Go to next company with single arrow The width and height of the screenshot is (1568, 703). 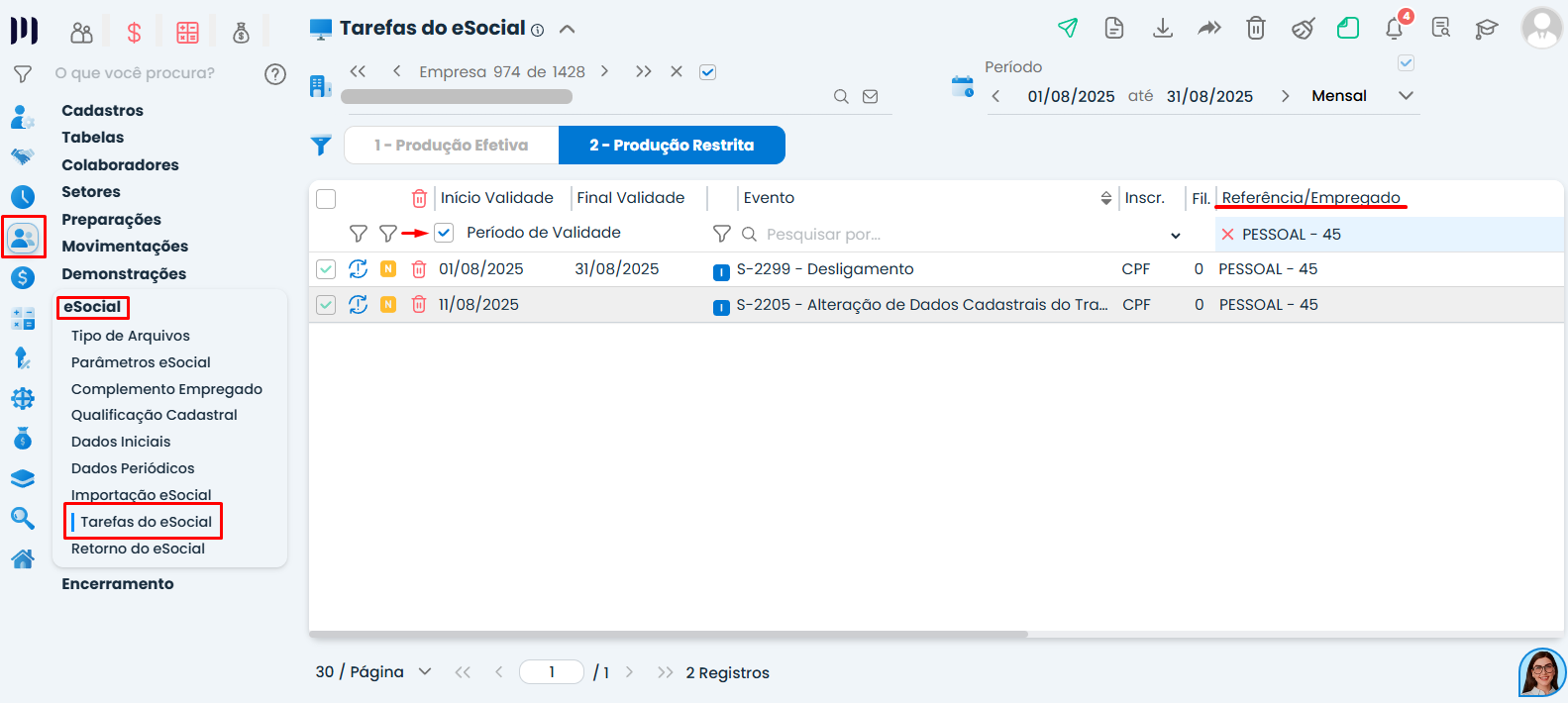tap(604, 71)
